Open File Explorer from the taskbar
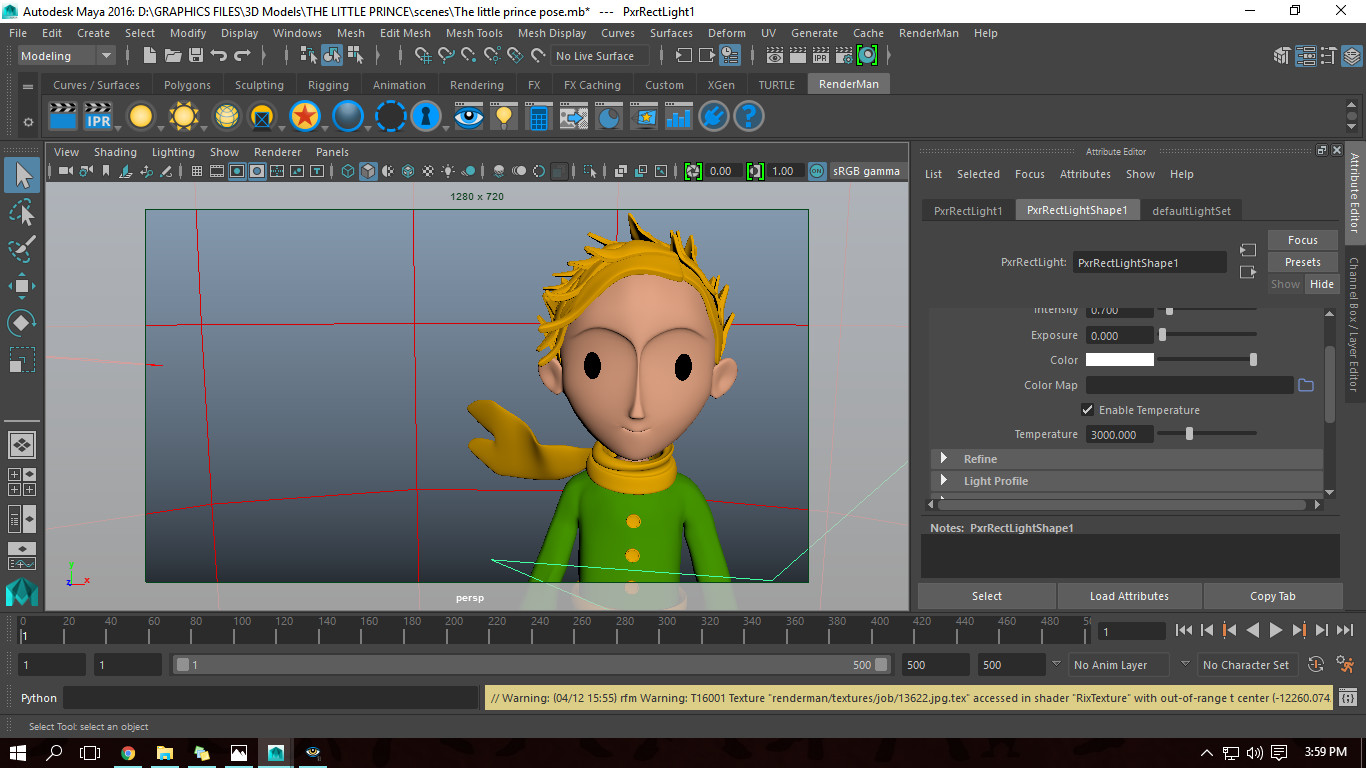The image size is (1366, 768). (x=166, y=752)
